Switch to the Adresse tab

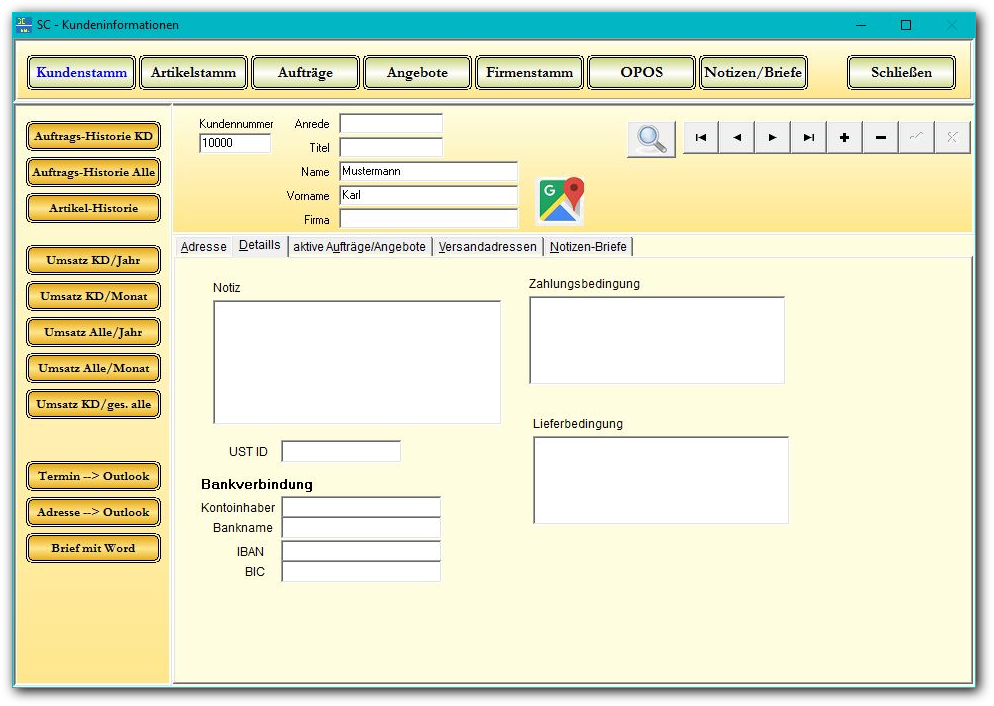pos(203,247)
